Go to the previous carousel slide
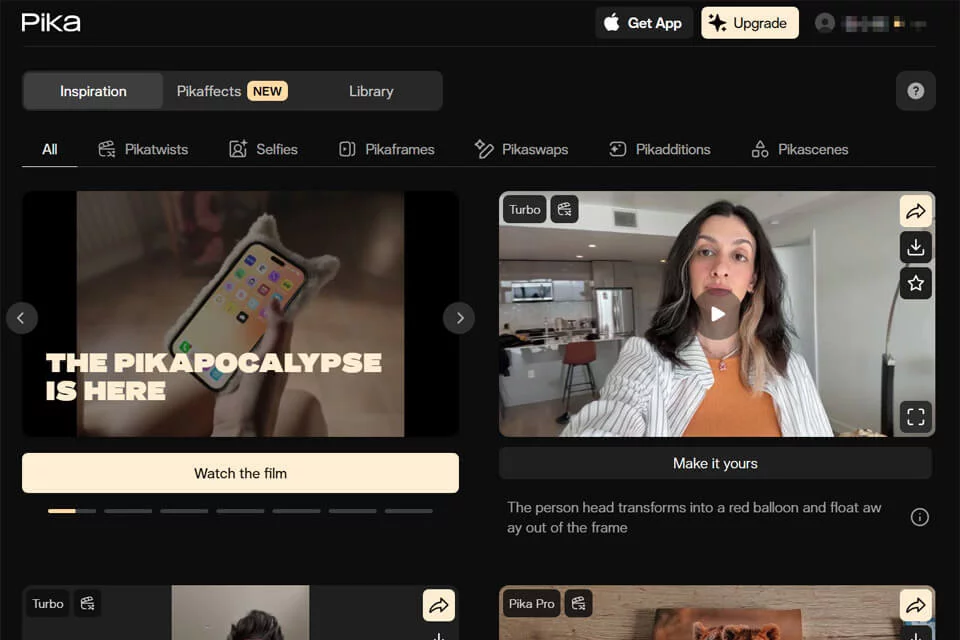The width and height of the screenshot is (960, 640). point(21,318)
